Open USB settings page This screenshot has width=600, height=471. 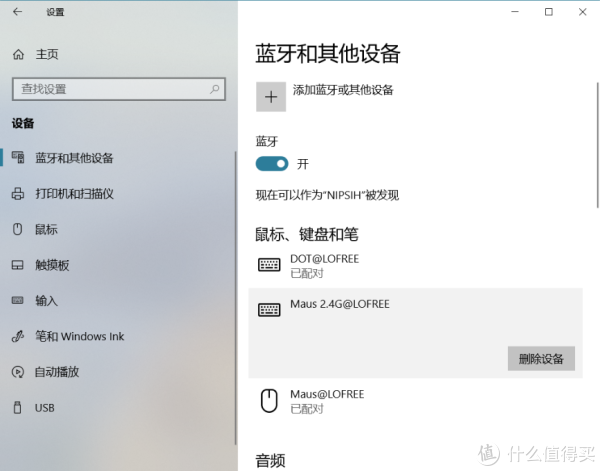[44, 408]
